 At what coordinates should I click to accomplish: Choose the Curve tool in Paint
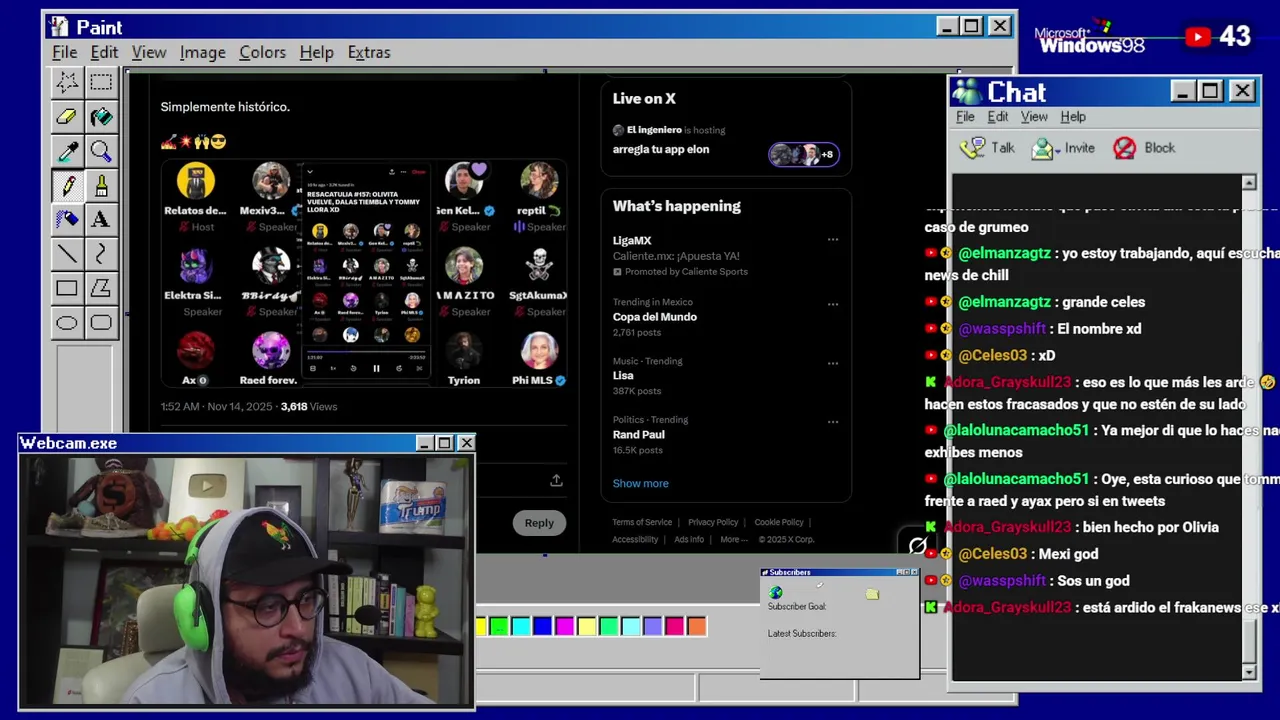click(x=101, y=254)
